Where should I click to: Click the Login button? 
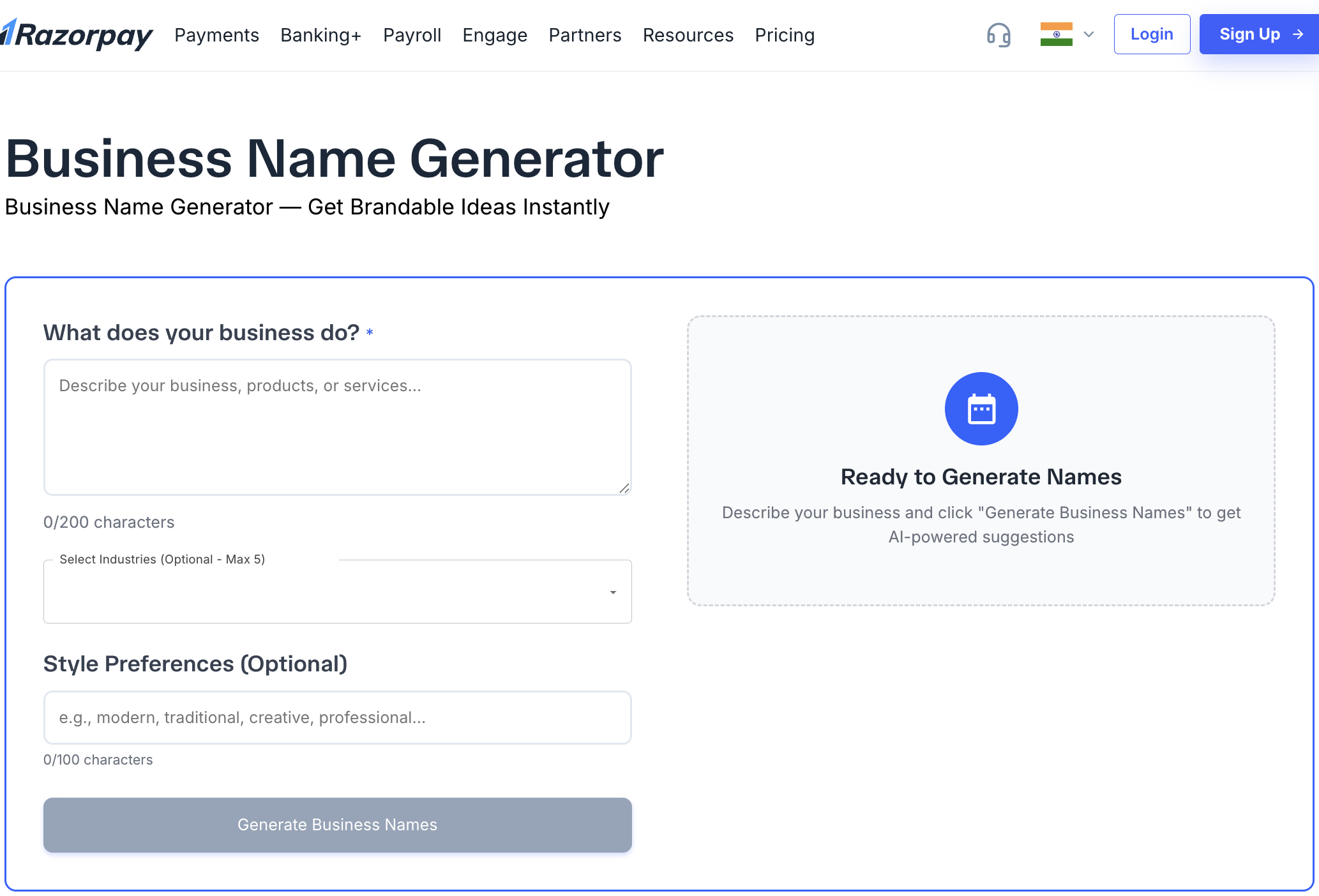[1151, 34]
